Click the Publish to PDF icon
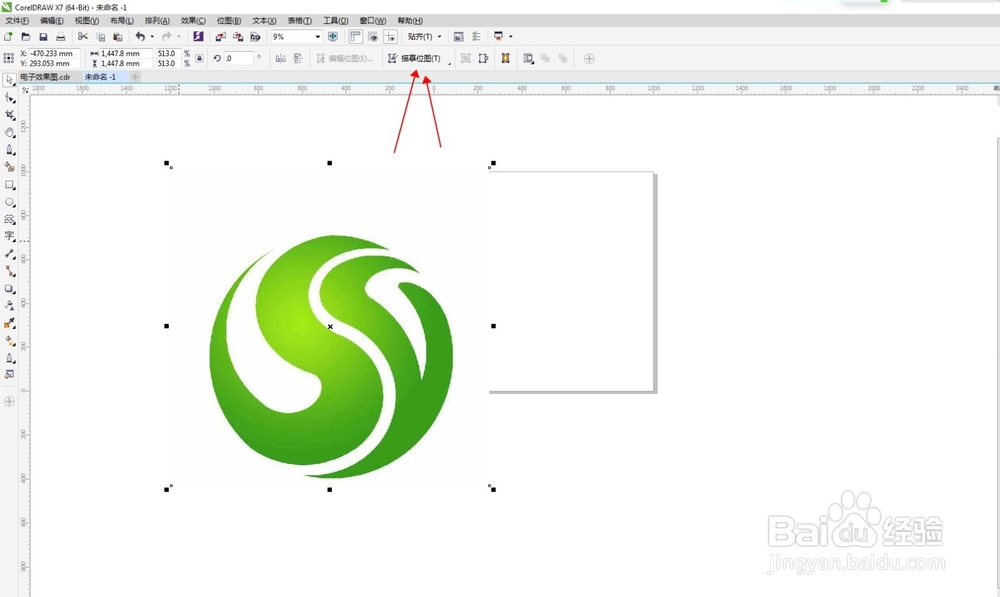This screenshot has width=1000, height=597. [x=255, y=36]
